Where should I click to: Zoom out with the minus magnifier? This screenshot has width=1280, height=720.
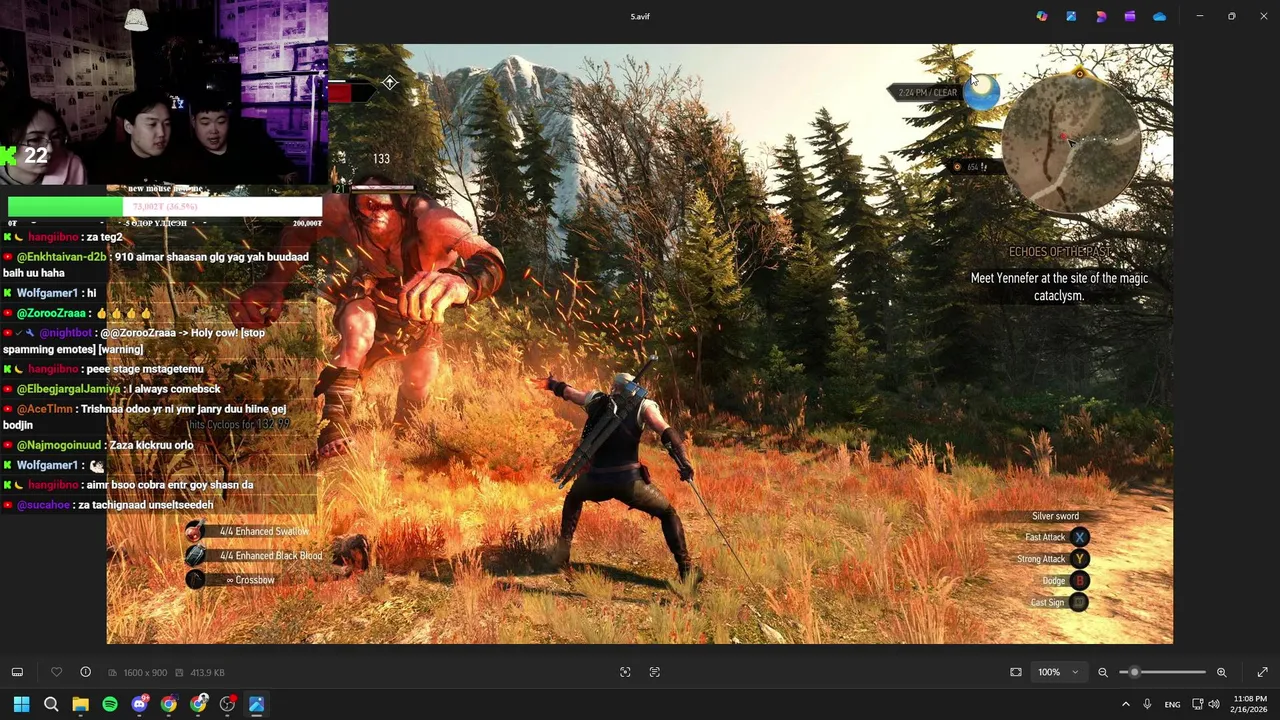(1103, 672)
